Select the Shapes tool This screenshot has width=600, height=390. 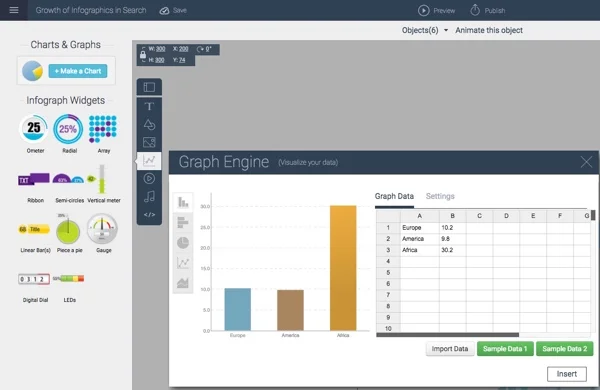[149, 124]
